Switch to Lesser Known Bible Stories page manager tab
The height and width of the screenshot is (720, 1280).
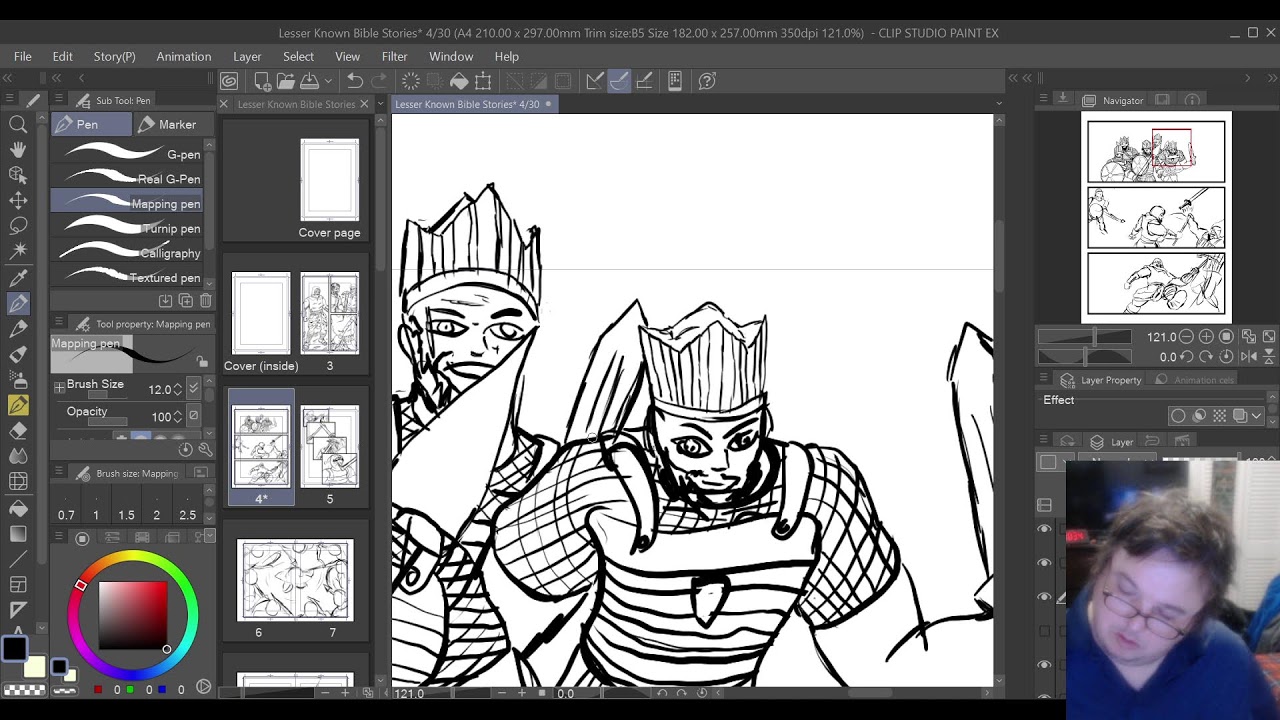pos(296,104)
